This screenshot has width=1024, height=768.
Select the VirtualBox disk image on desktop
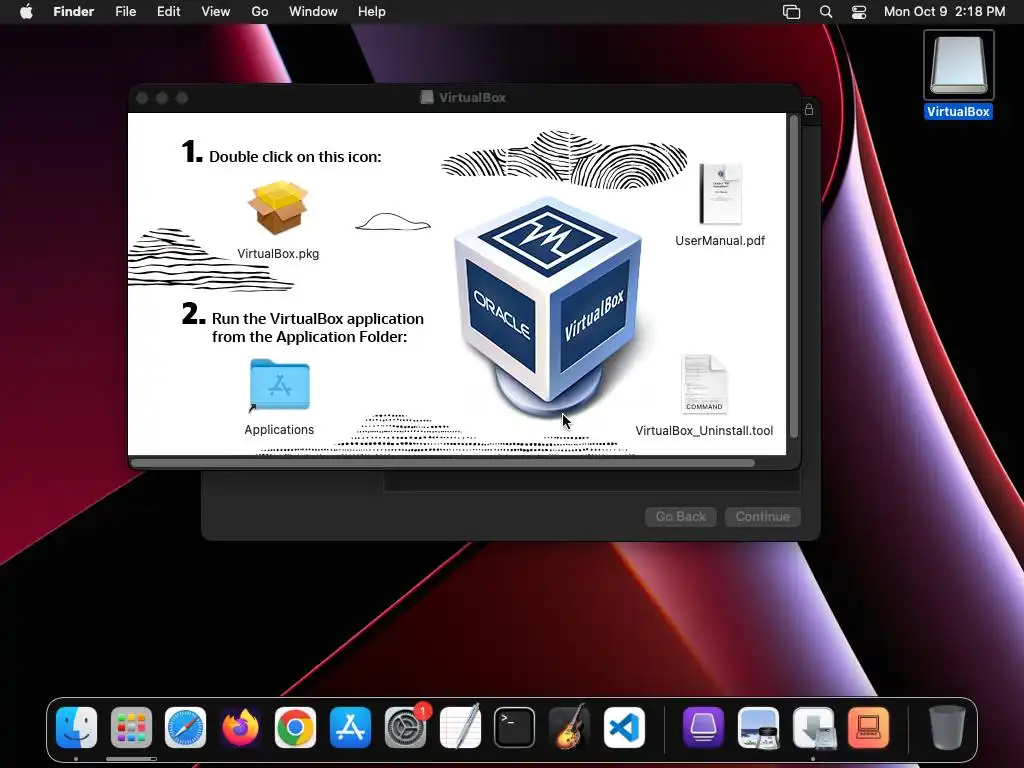(x=959, y=66)
